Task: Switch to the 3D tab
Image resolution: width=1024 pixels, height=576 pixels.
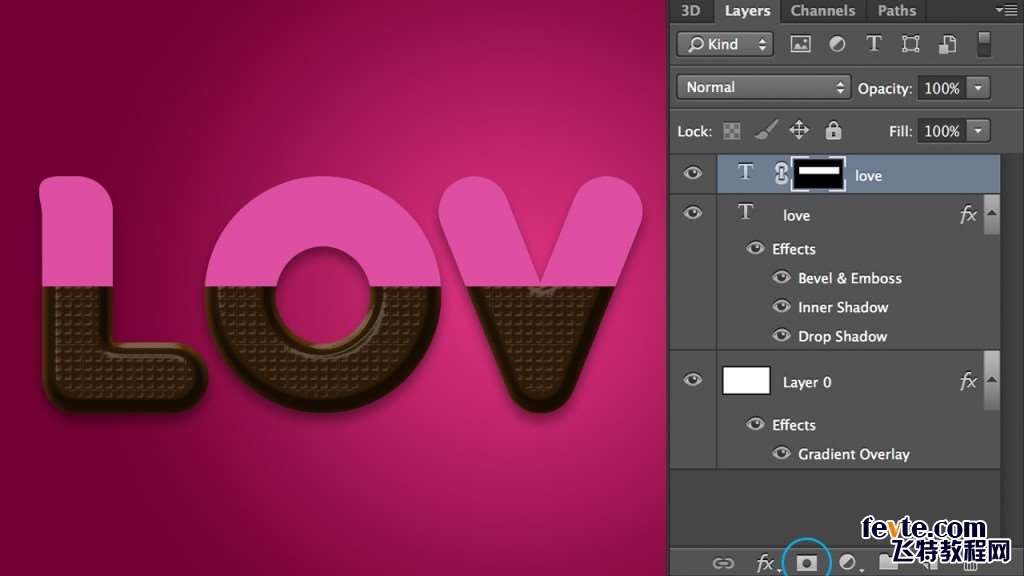Action: [690, 10]
